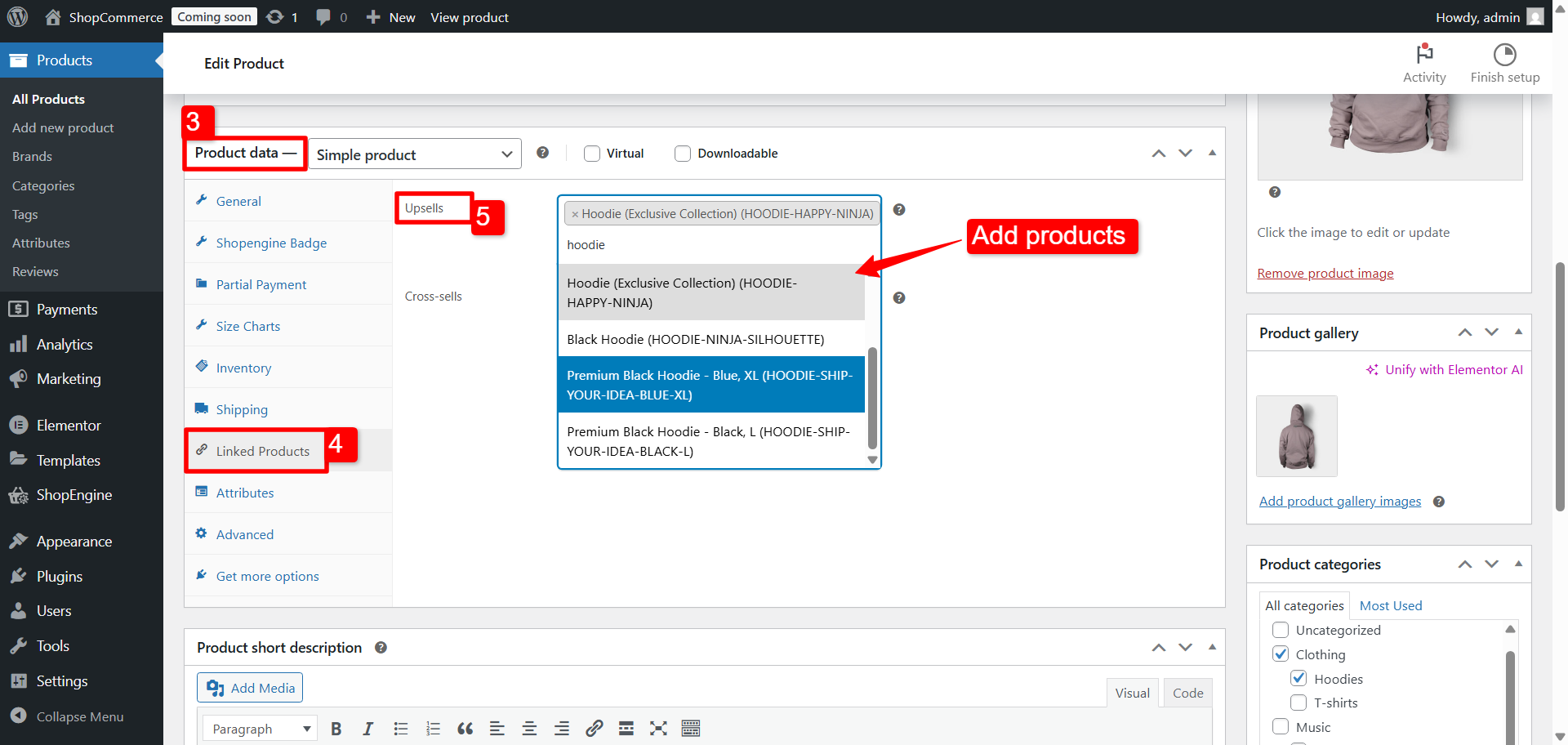This screenshot has height=745, width=1568.
Task: Open the comments bubble icon
Action: 323,17
